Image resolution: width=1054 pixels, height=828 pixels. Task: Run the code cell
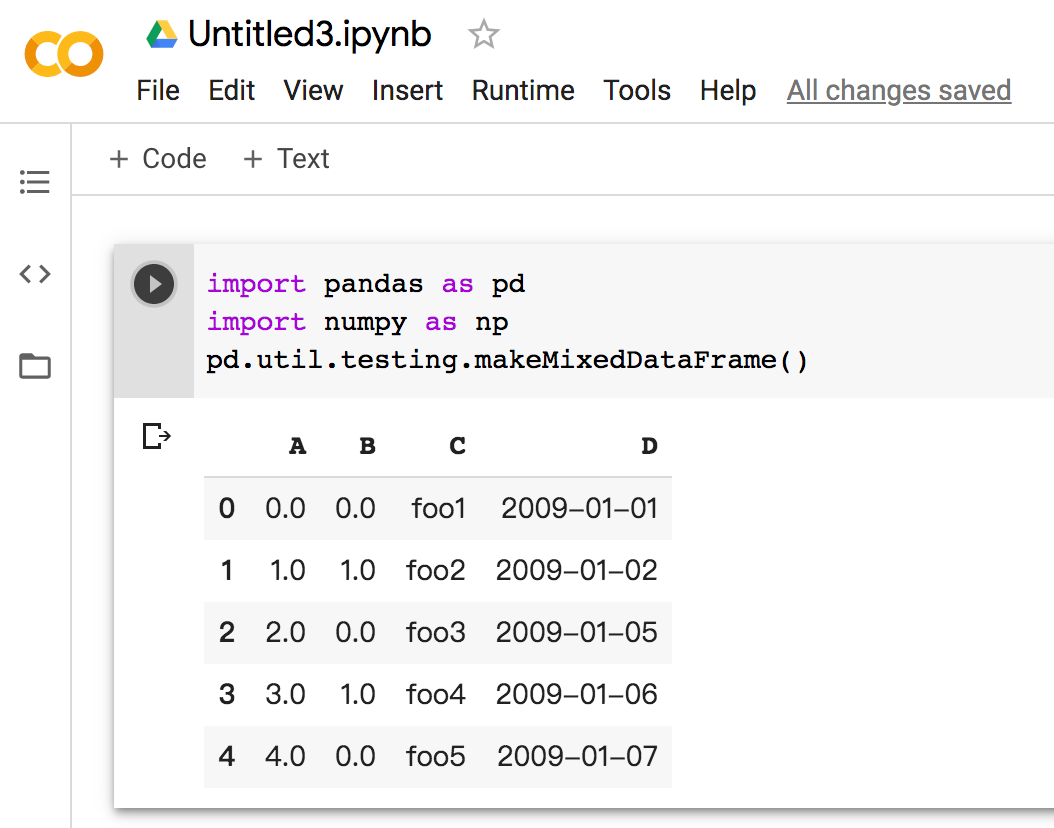point(154,285)
